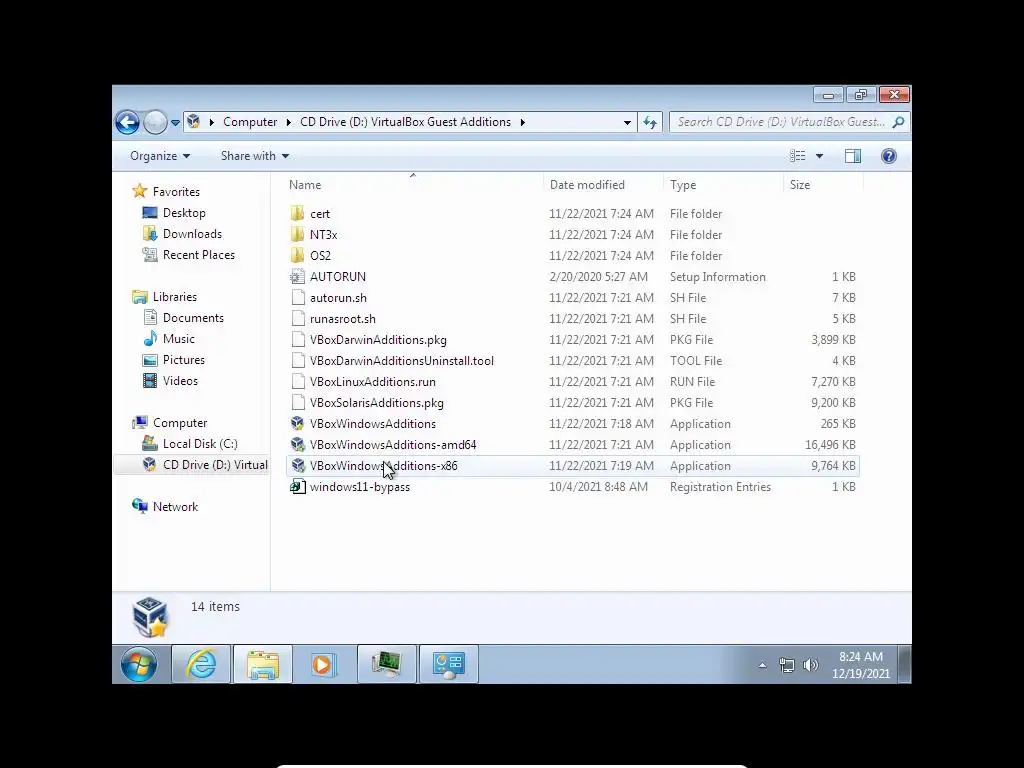Select the AUTORUN setup information icon

click(298, 277)
